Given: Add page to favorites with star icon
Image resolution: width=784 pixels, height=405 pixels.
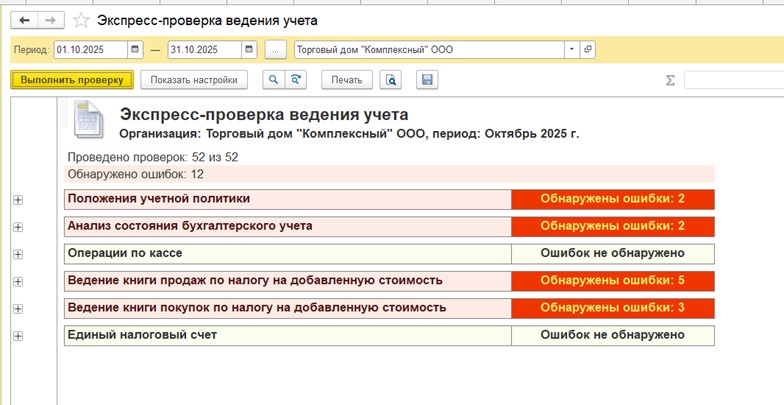Looking at the screenshot, I should [x=81, y=20].
